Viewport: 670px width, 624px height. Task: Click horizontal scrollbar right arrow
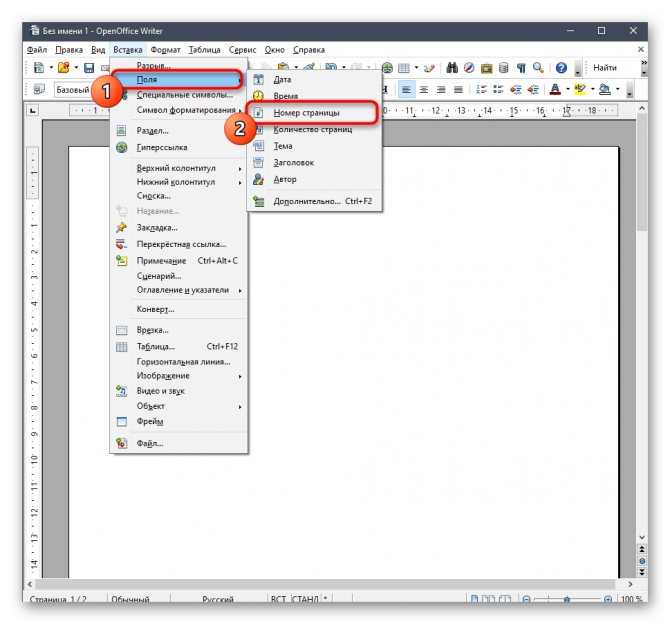pos(630,584)
